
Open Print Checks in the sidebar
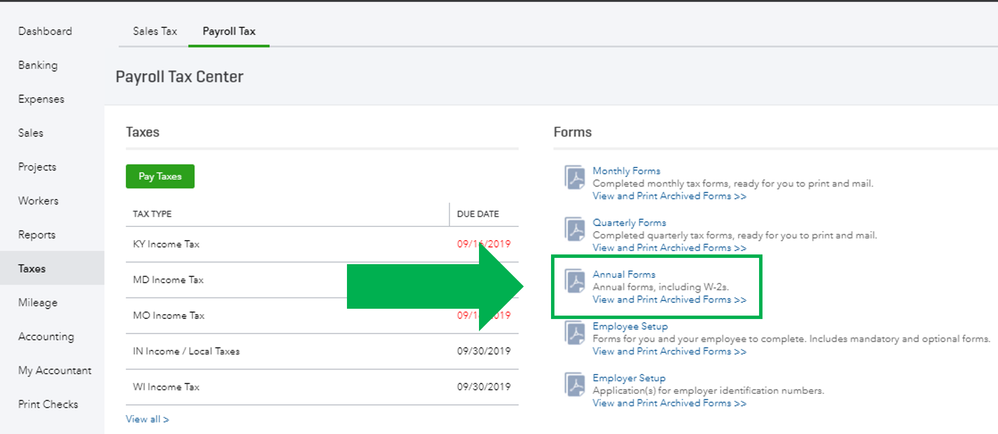point(48,404)
